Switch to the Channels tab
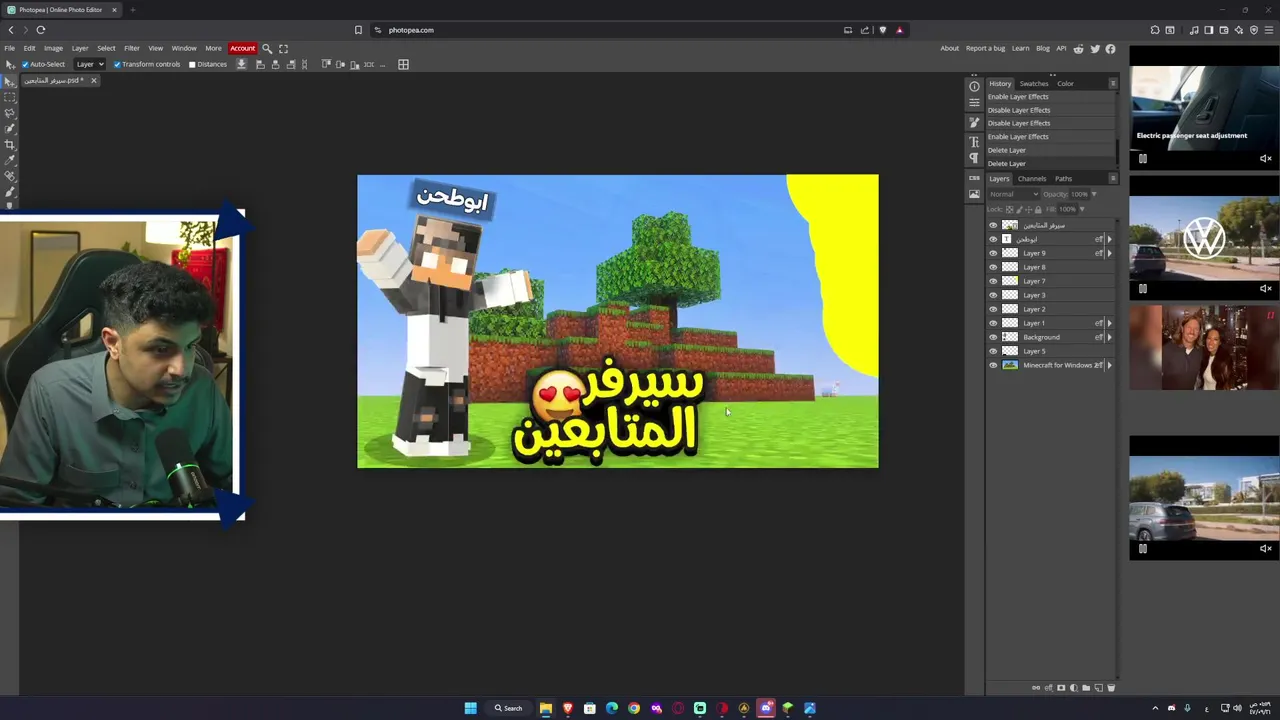The width and height of the screenshot is (1280, 720). pos(1032,179)
